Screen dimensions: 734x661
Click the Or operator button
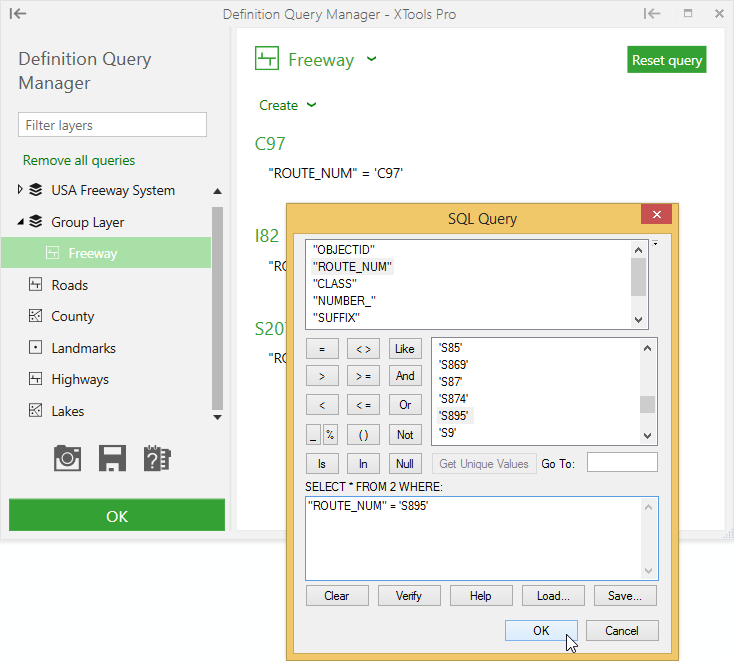405,405
